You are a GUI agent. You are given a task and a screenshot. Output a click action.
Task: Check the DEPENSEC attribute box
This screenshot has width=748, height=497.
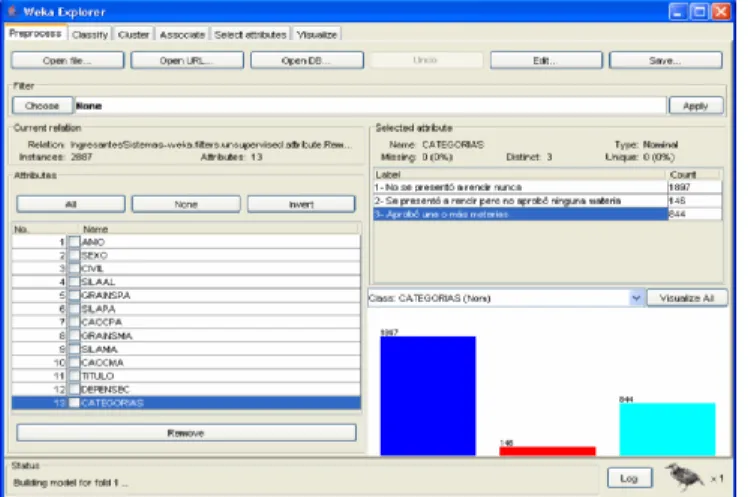click(74, 389)
